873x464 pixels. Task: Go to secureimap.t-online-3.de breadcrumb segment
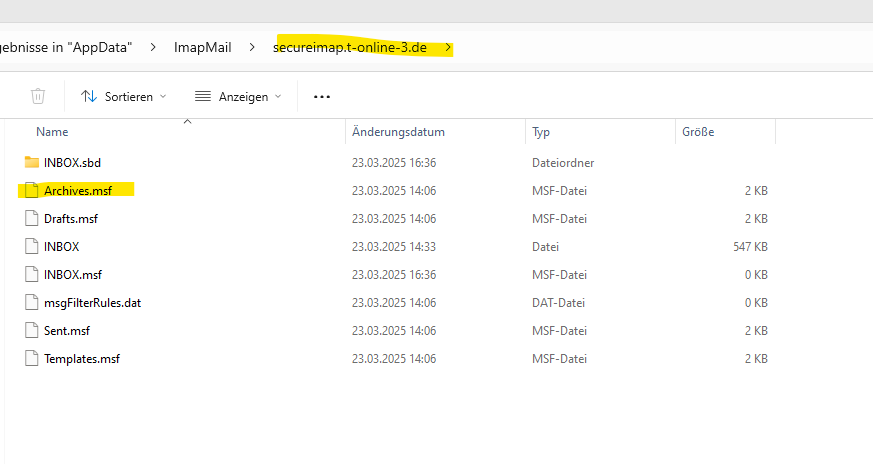tap(350, 47)
